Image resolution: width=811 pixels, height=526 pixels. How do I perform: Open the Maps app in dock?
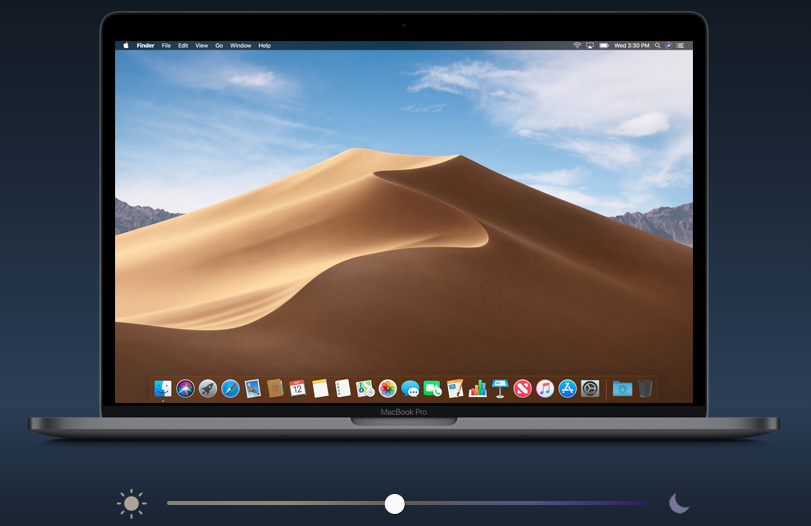[365, 388]
